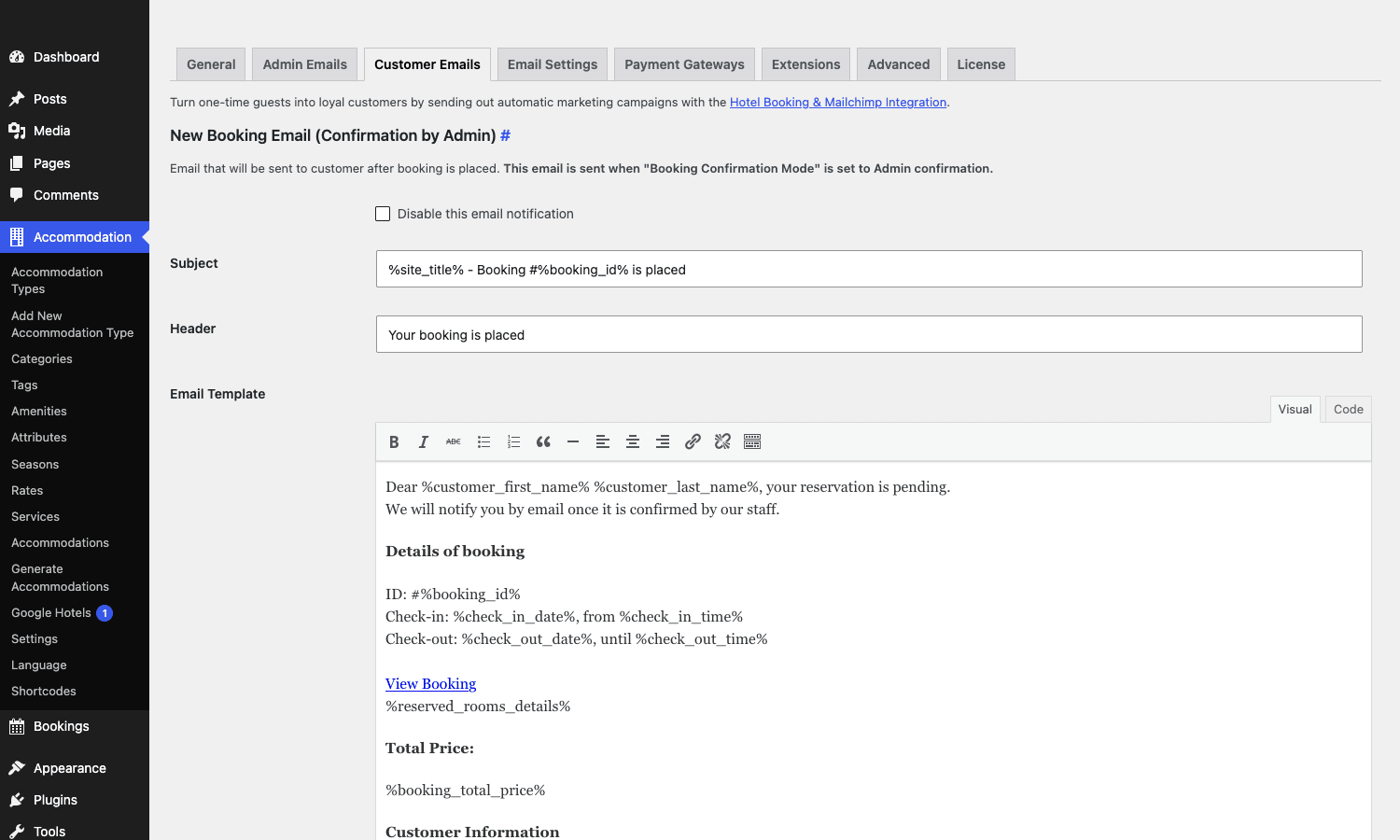Check Disable this email notification
Image resolution: width=1400 pixels, height=840 pixels.
point(383,214)
